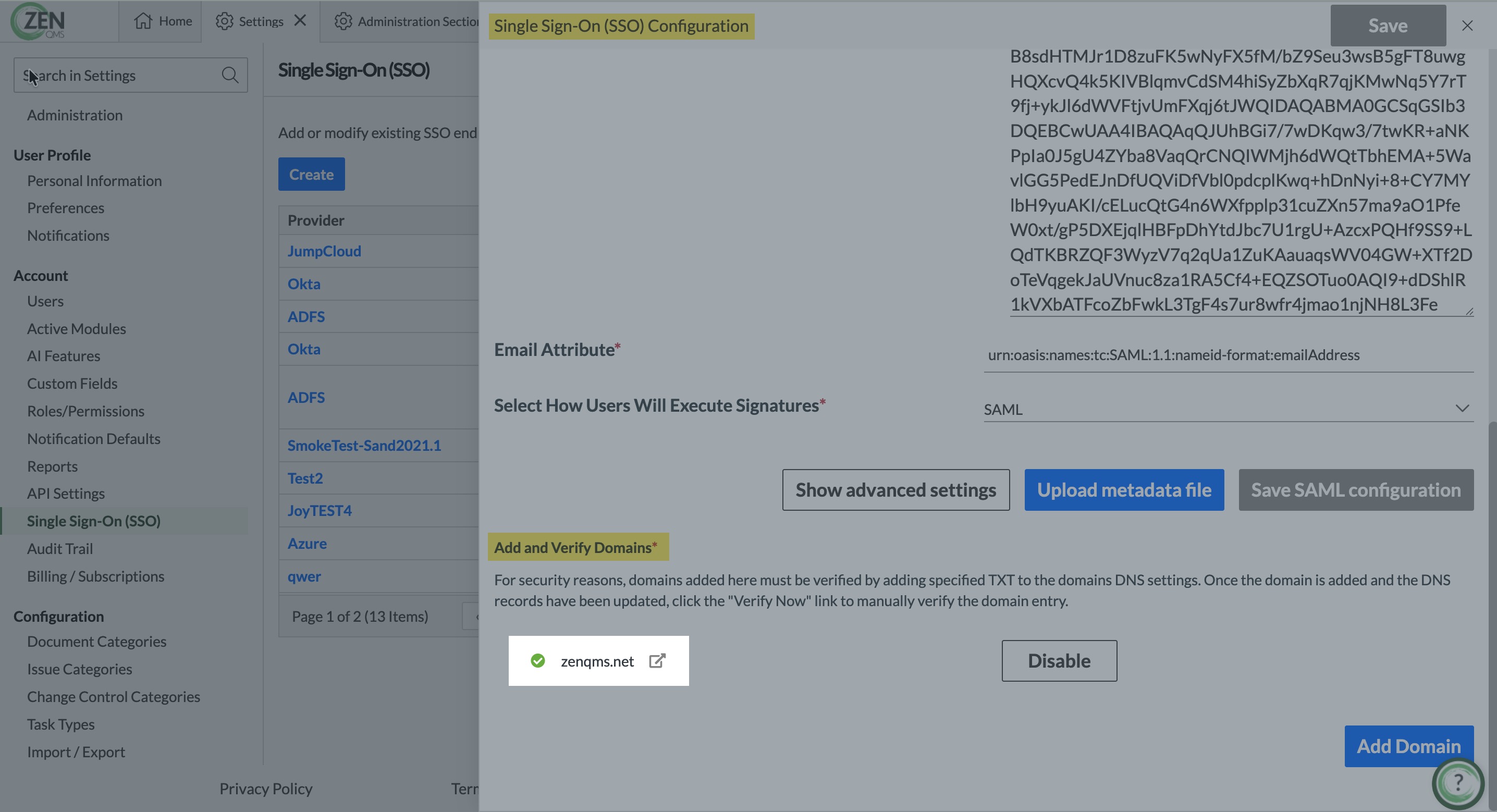
Task: Open the Test2 provider
Action: pyautogui.click(x=305, y=478)
